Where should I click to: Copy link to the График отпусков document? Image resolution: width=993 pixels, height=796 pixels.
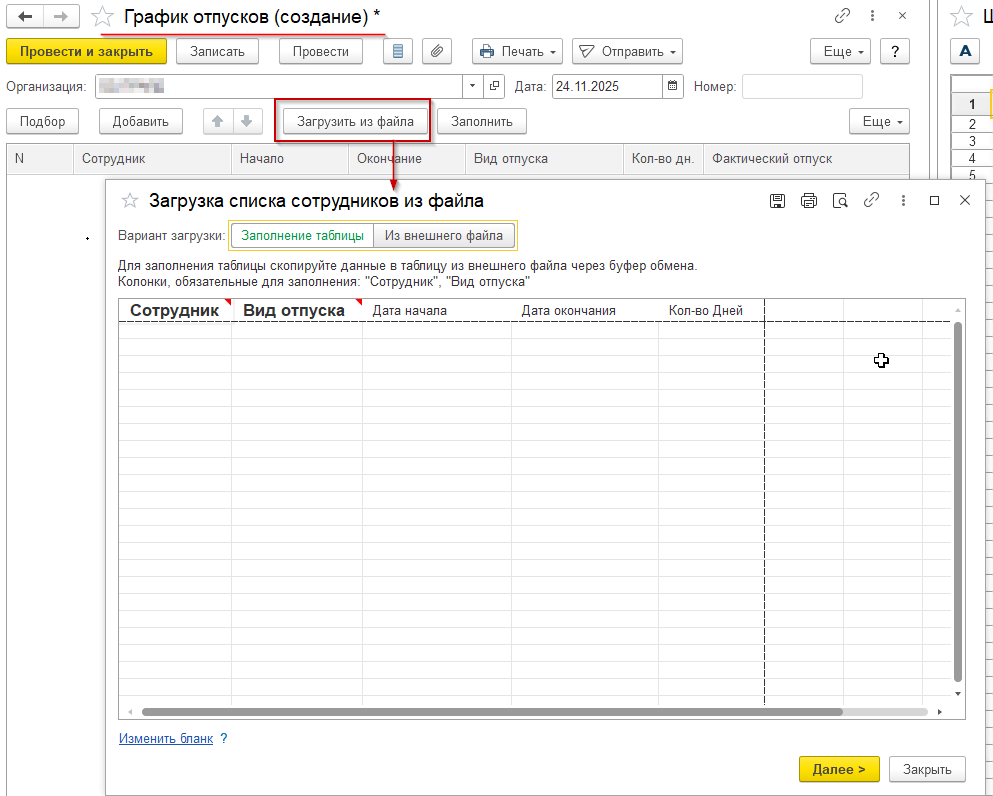[x=842, y=16]
